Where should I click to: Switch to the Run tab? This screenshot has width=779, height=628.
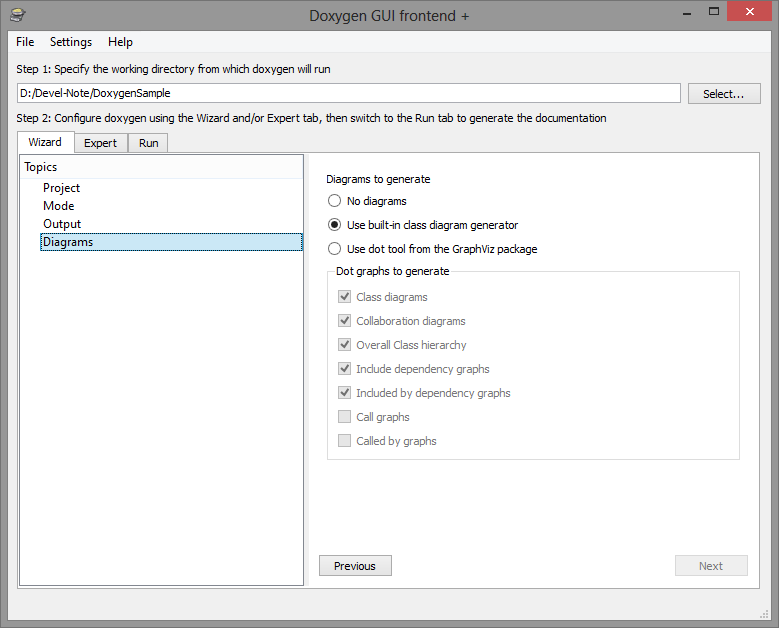pos(149,143)
